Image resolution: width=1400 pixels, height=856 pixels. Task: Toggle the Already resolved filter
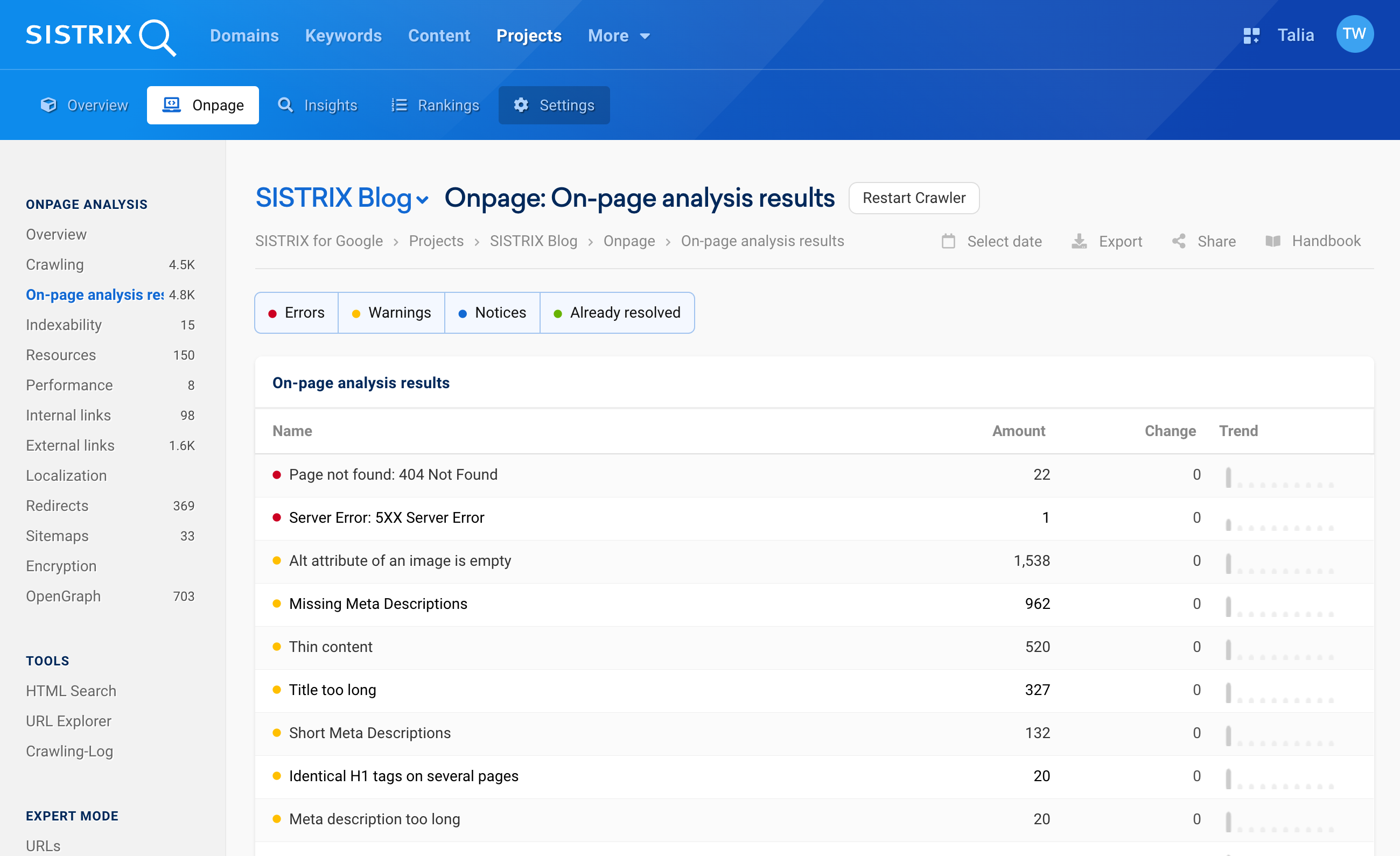pos(617,313)
